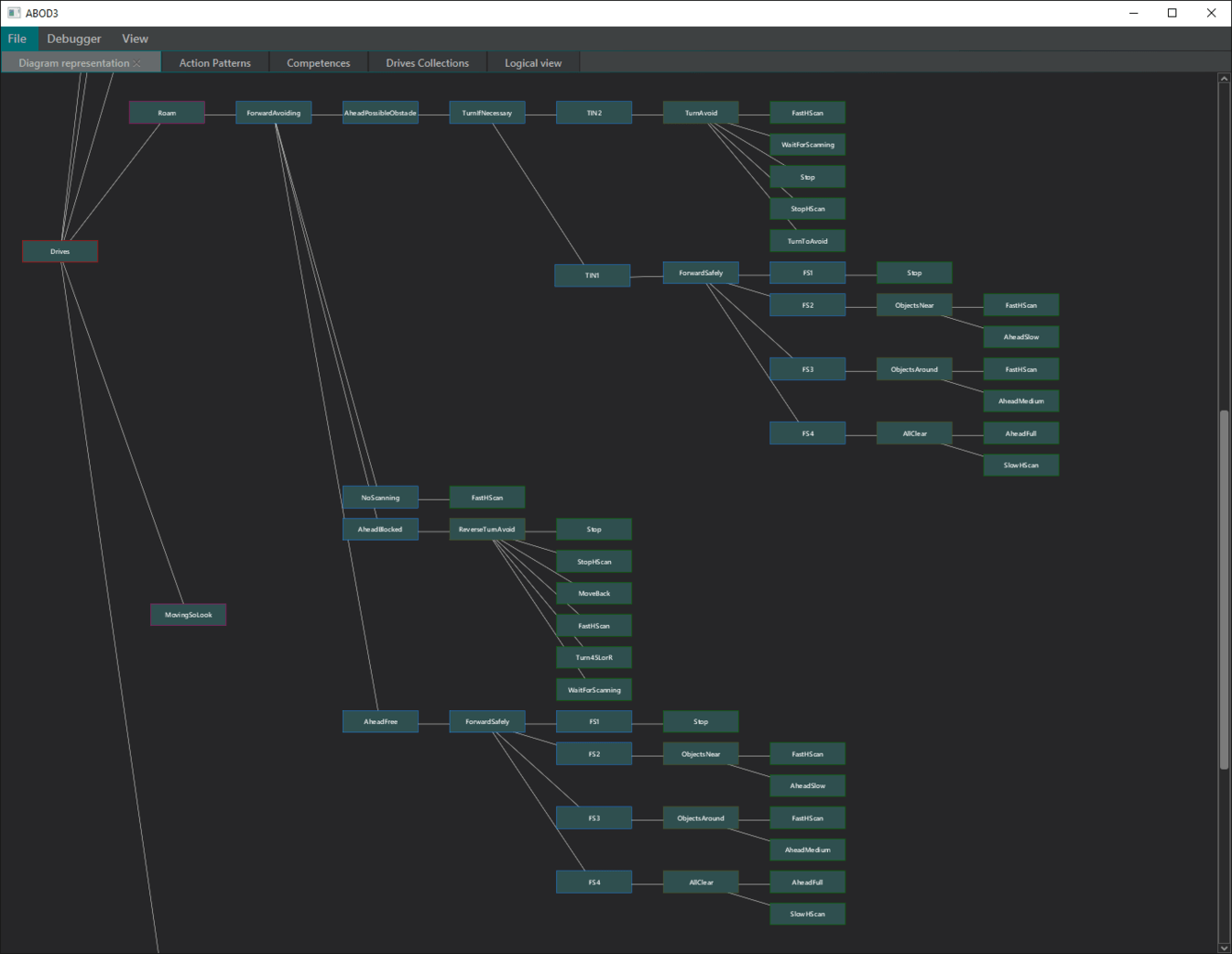Select the AheadPossibleObstacle node
Viewport: 1232px width, 954px height.
coord(380,113)
